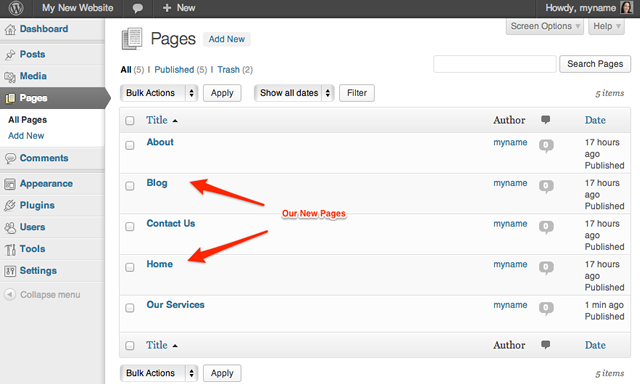Check the Our Services page checkbox
This screenshot has width=640, height=384.
tap(130, 308)
